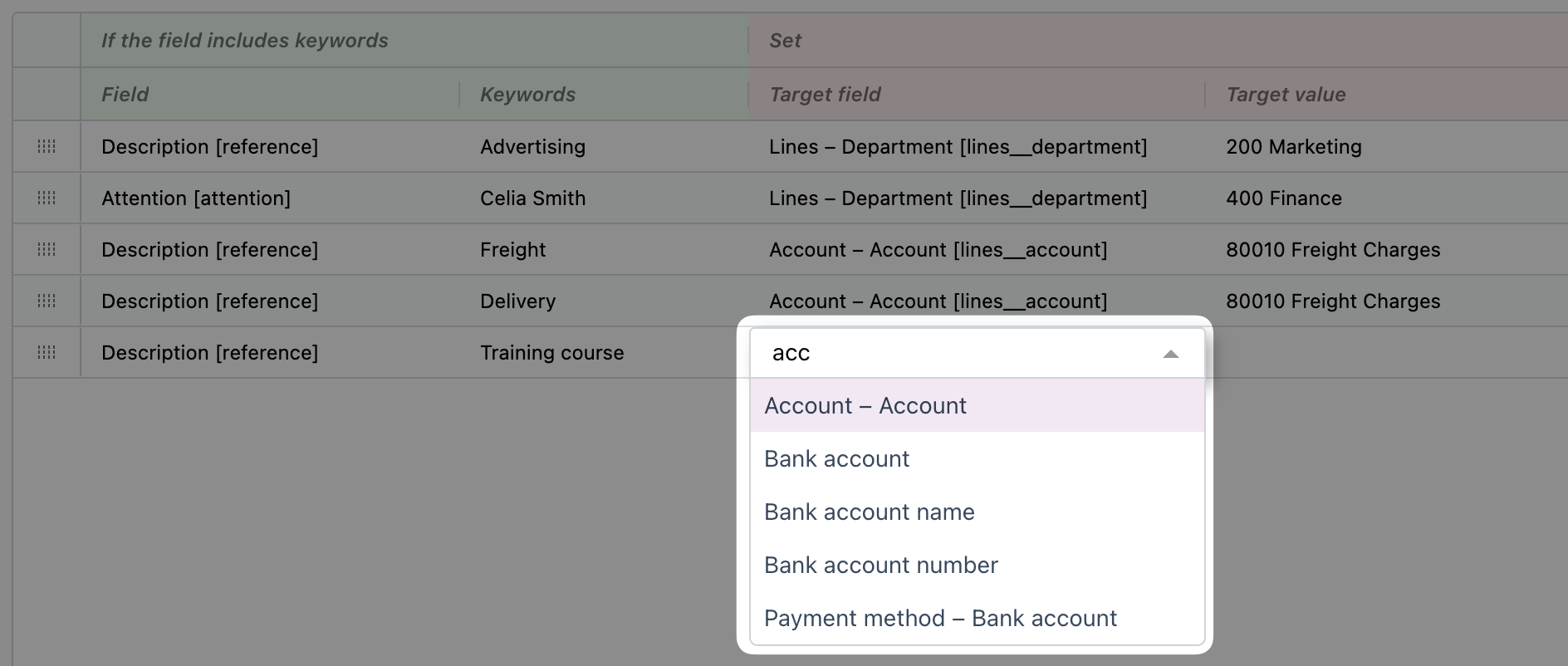This screenshot has height=666, width=1568.
Task: Click the 'Delivery' keyword cell
Action: coord(604,301)
